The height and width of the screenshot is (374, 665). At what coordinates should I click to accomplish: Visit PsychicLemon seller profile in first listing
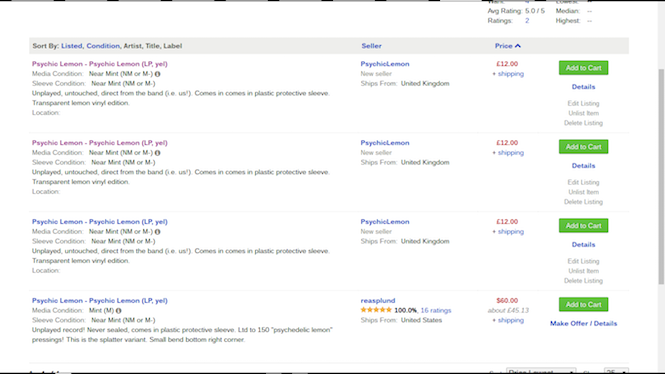(x=385, y=64)
